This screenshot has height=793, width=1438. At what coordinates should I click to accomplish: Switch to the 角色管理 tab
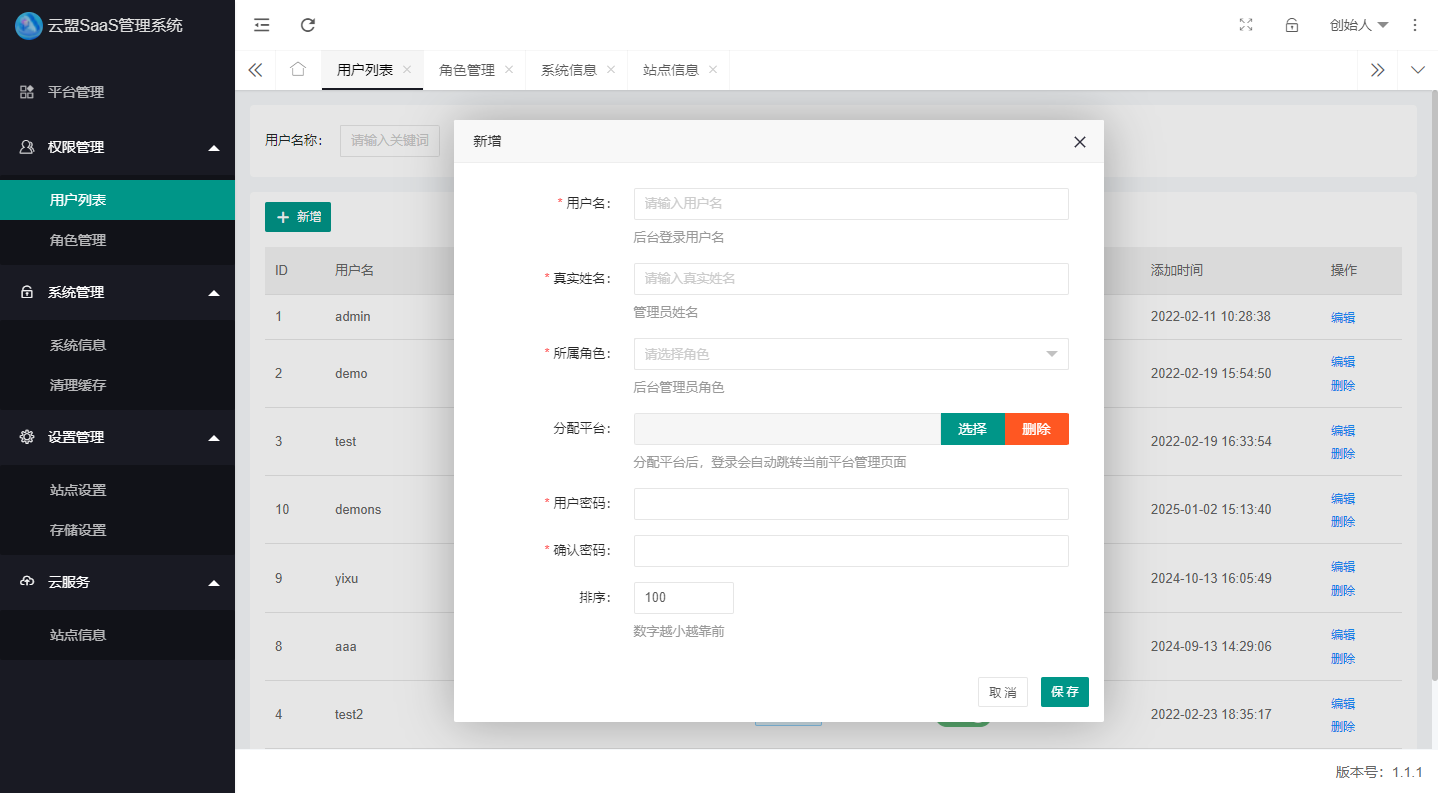(468, 69)
